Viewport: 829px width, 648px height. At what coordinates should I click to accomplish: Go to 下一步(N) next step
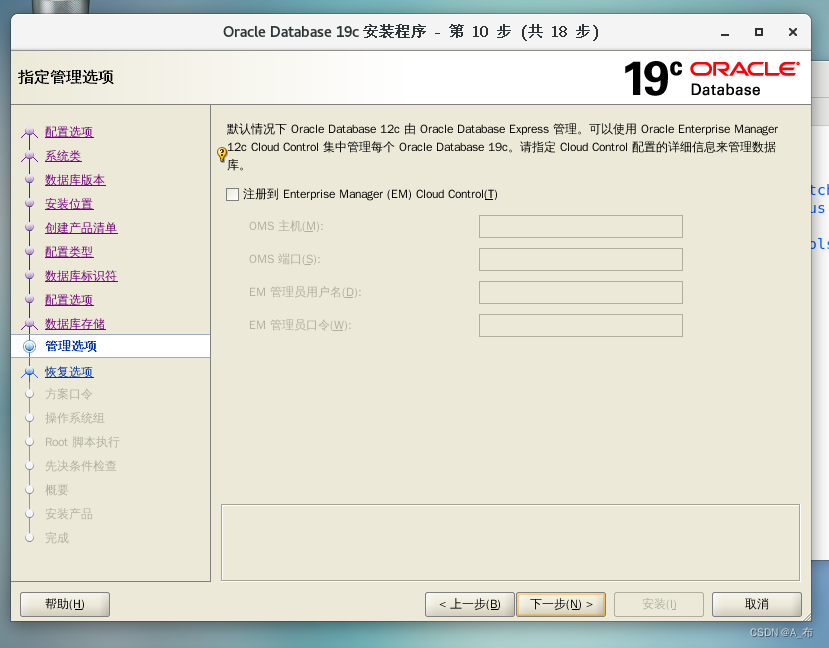click(x=561, y=604)
